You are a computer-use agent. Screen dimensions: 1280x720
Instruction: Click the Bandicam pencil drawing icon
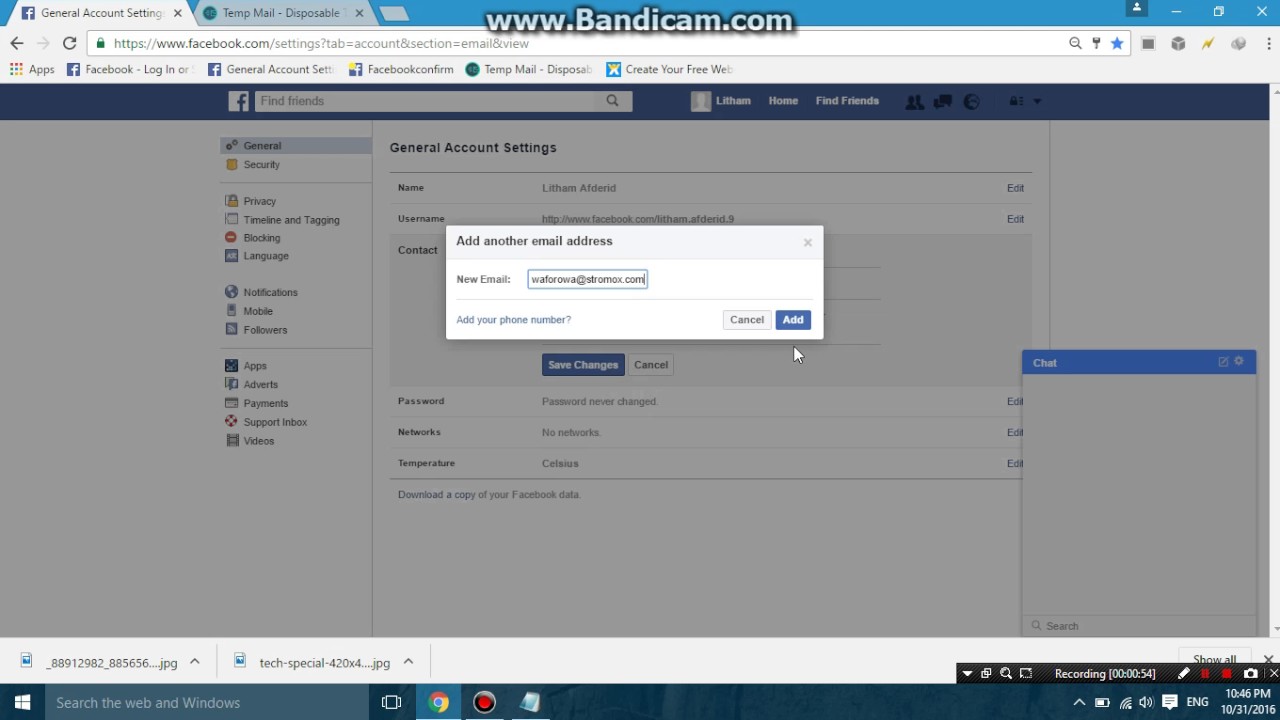[1184, 674]
